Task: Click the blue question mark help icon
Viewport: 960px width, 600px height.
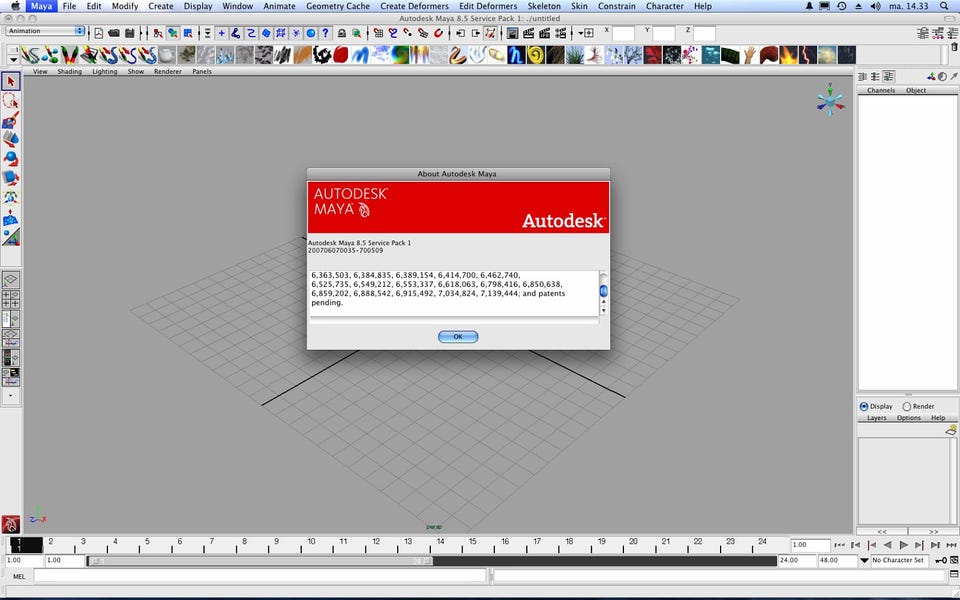Action: click(x=326, y=33)
